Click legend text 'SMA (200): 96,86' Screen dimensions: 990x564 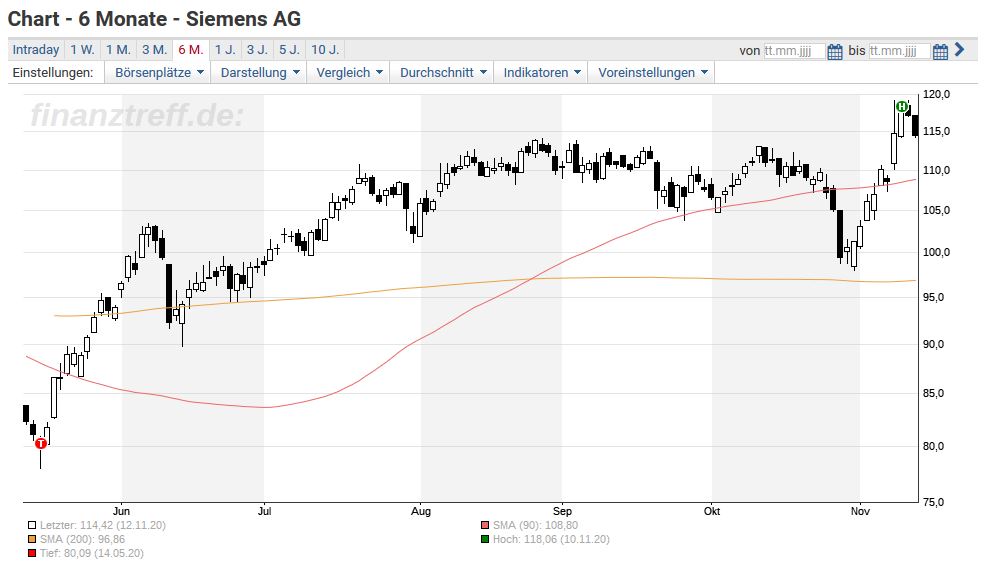click(x=83, y=539)
